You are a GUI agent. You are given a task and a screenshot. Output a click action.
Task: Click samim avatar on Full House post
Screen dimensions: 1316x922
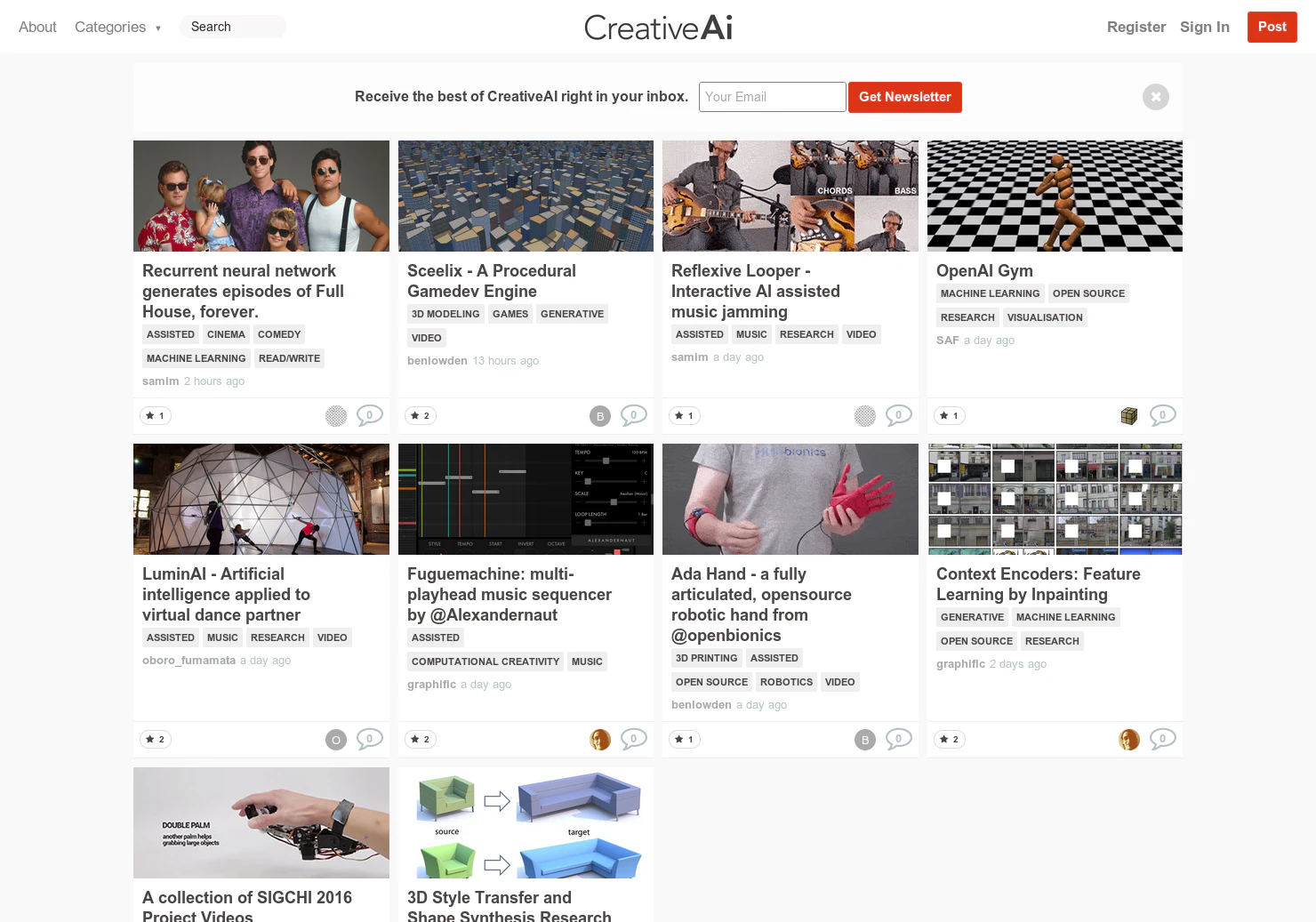coord(336,415)
